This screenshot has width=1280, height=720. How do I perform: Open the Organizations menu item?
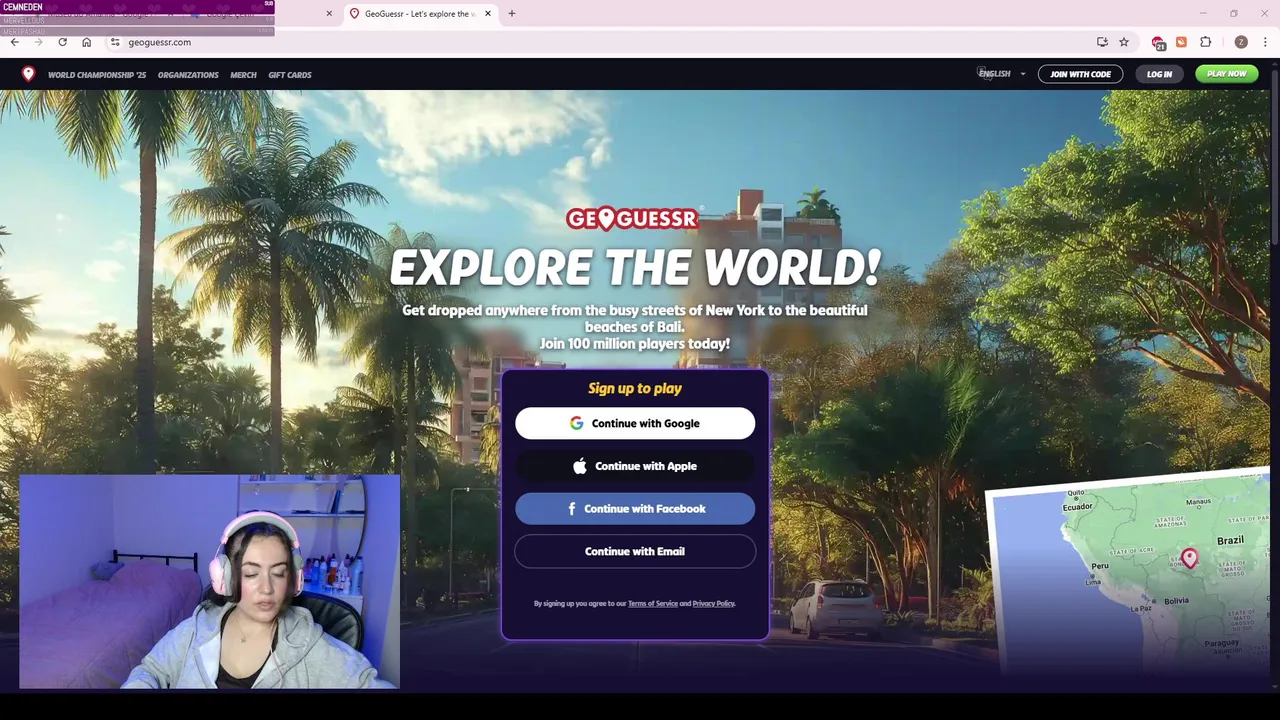[x=188, y=75]
